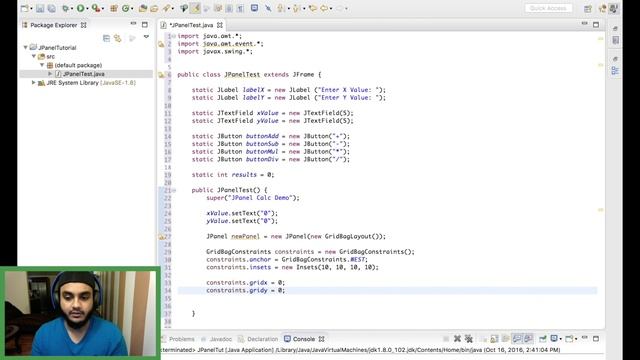Image resolution: width=640 pixels, height=360 pixels.
Task: Click the Next Annotation arrow icon
Action: (281, 8)
